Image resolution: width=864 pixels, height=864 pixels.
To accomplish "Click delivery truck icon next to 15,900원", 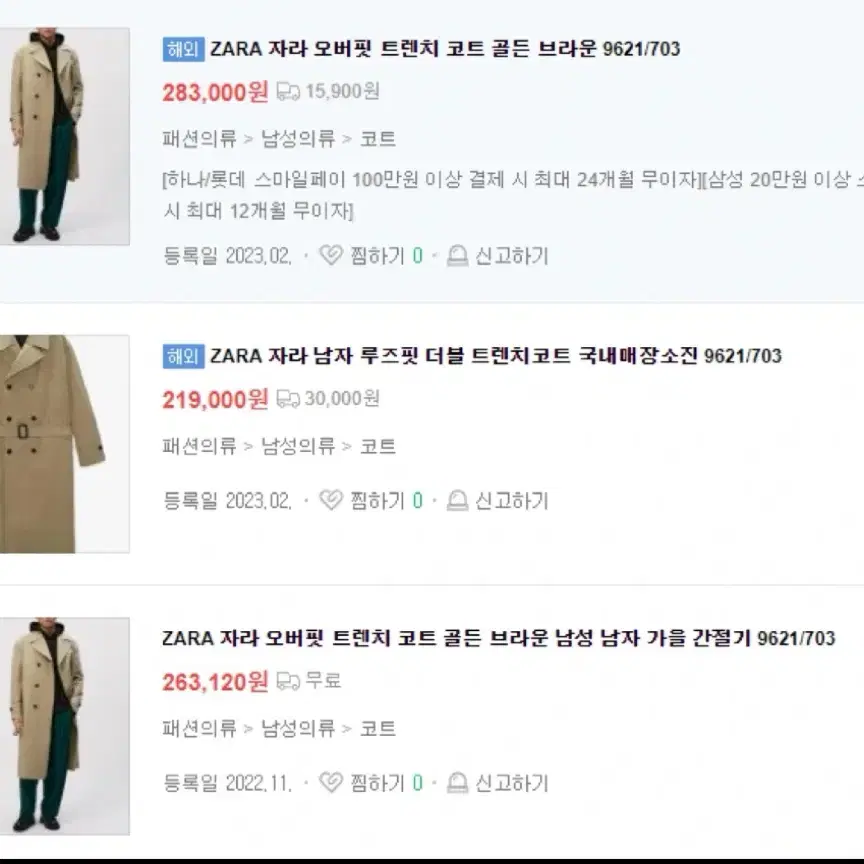I will point(288,91).
